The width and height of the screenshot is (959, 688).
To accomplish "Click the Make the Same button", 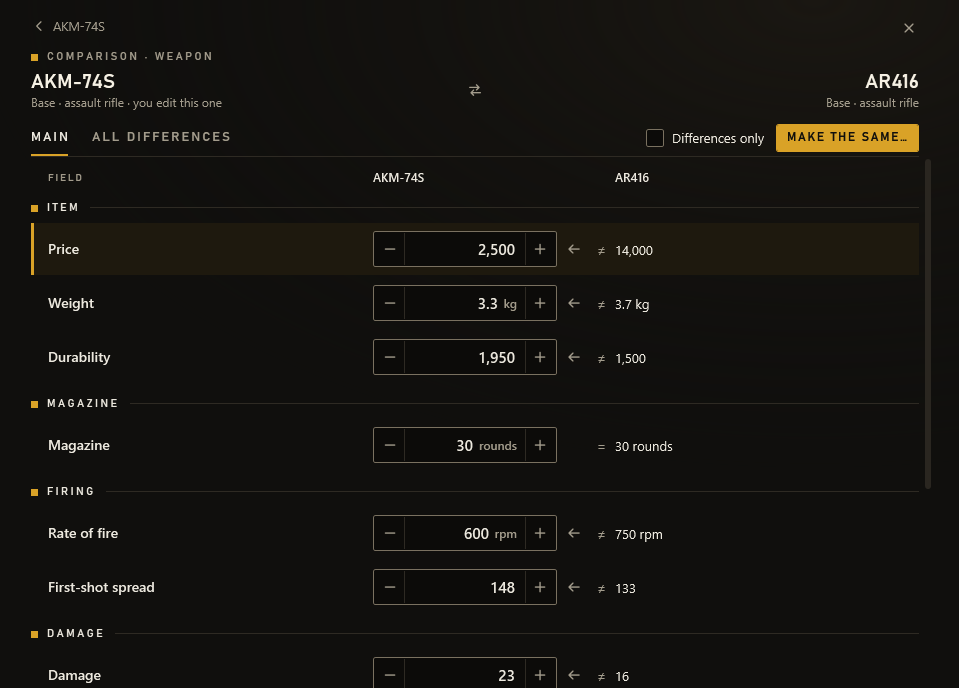I will tap(847, 138).
